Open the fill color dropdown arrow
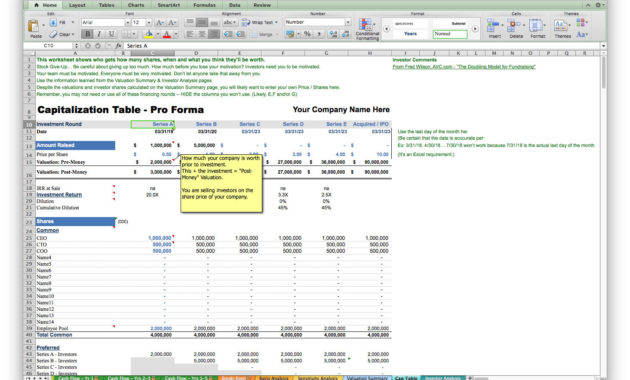Image resolution: width=630 pixels, height=380 pixels. point(157,34)
